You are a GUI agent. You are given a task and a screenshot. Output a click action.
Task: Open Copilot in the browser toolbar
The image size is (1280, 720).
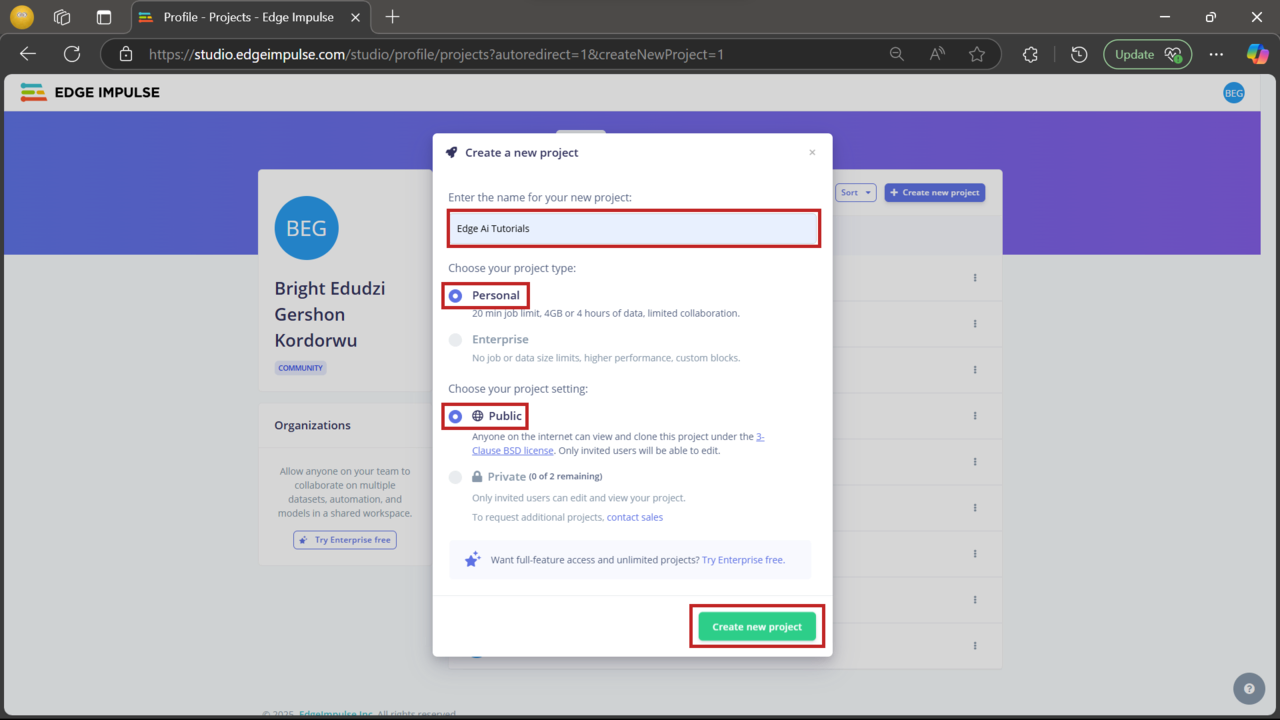(x=1257, y=53)
